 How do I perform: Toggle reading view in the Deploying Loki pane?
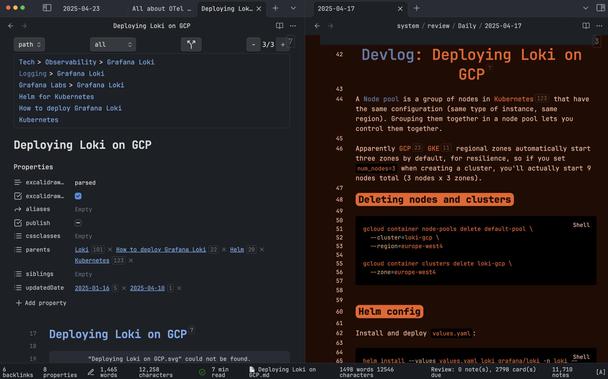coord(279,26)
